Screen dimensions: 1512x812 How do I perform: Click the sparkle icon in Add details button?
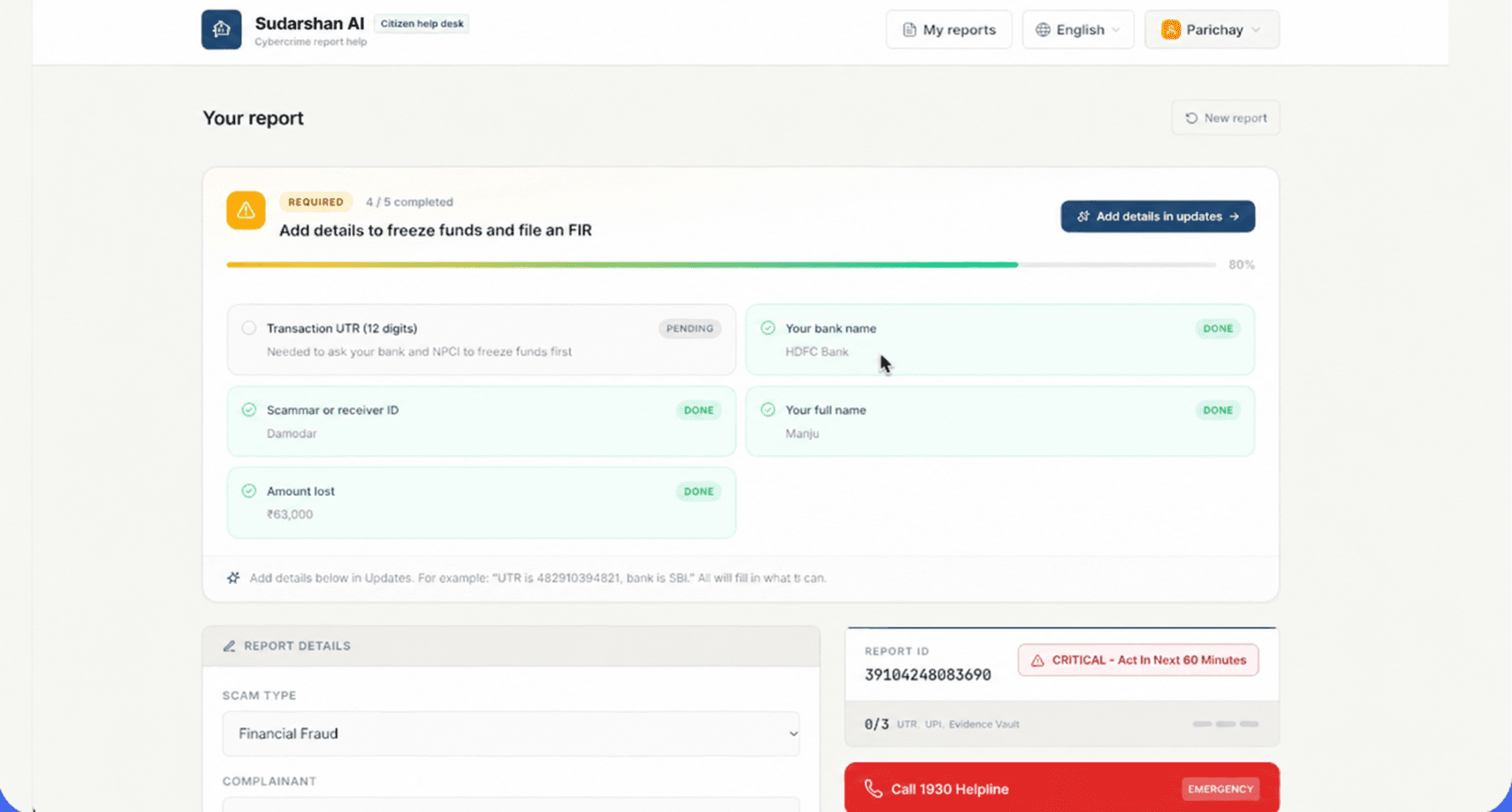[1083, 216]
